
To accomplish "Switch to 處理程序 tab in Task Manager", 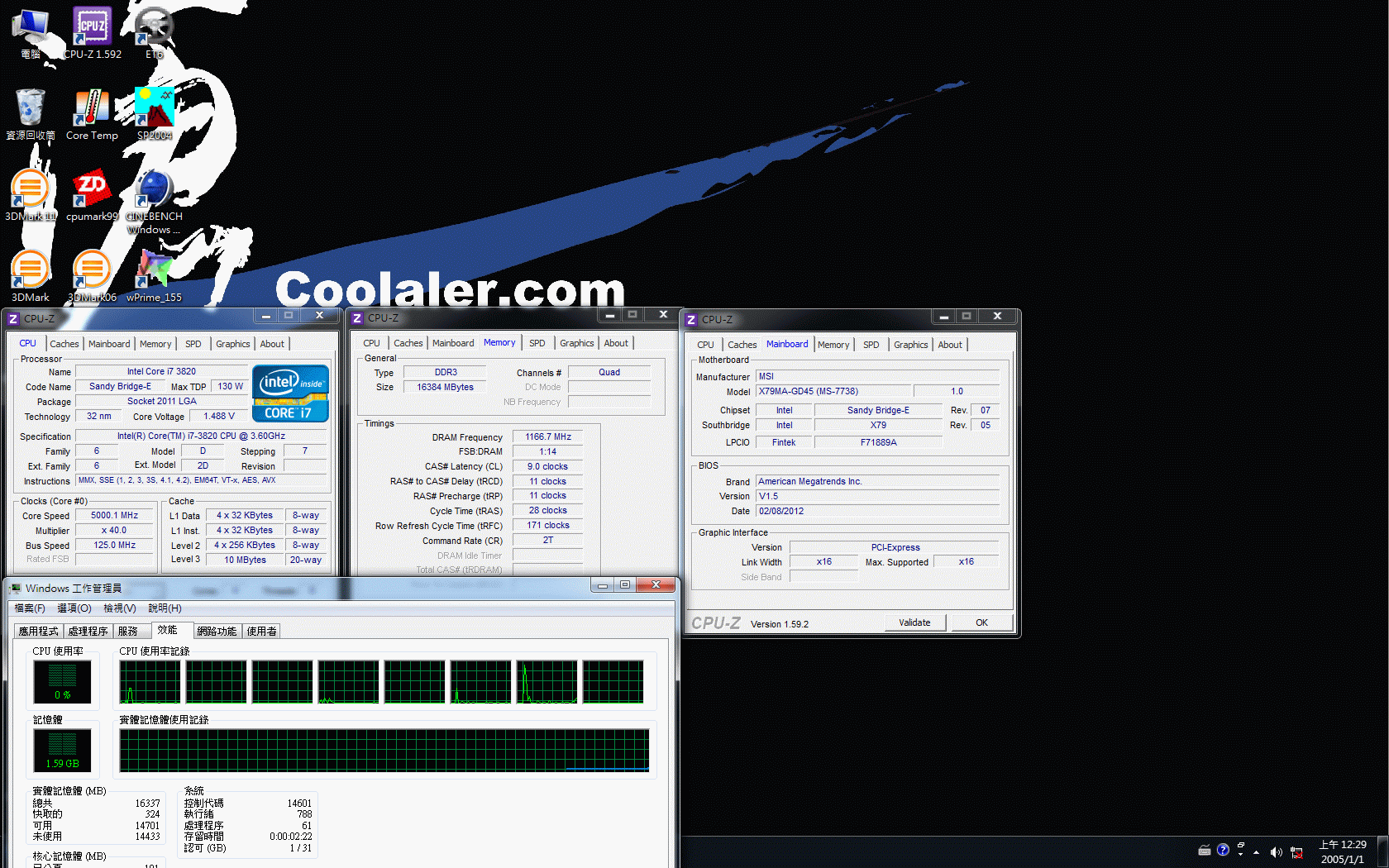I will [x=88, y=631].
